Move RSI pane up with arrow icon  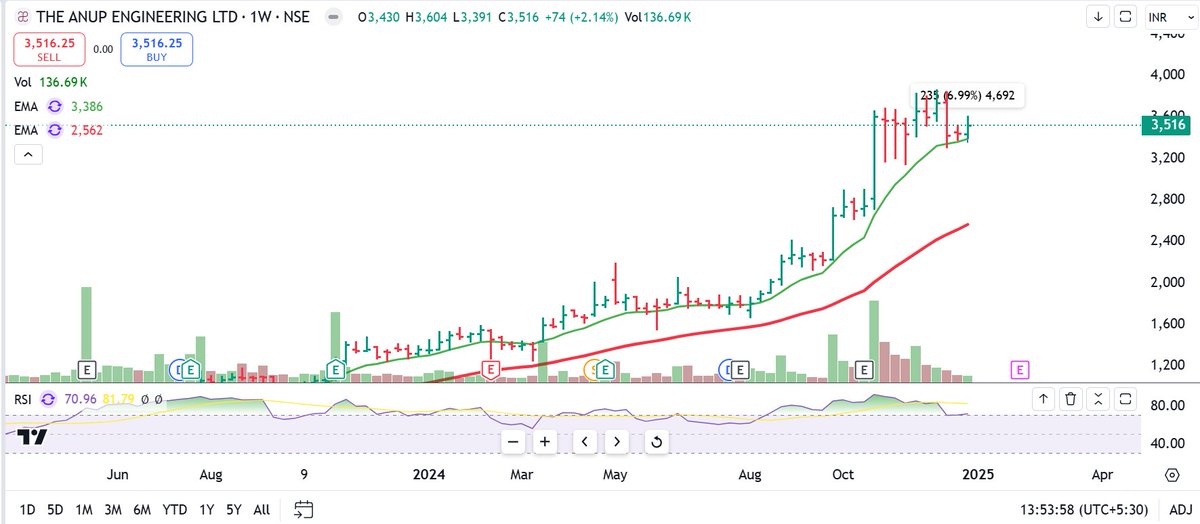pyautogui.click(x=1043, y=398)
